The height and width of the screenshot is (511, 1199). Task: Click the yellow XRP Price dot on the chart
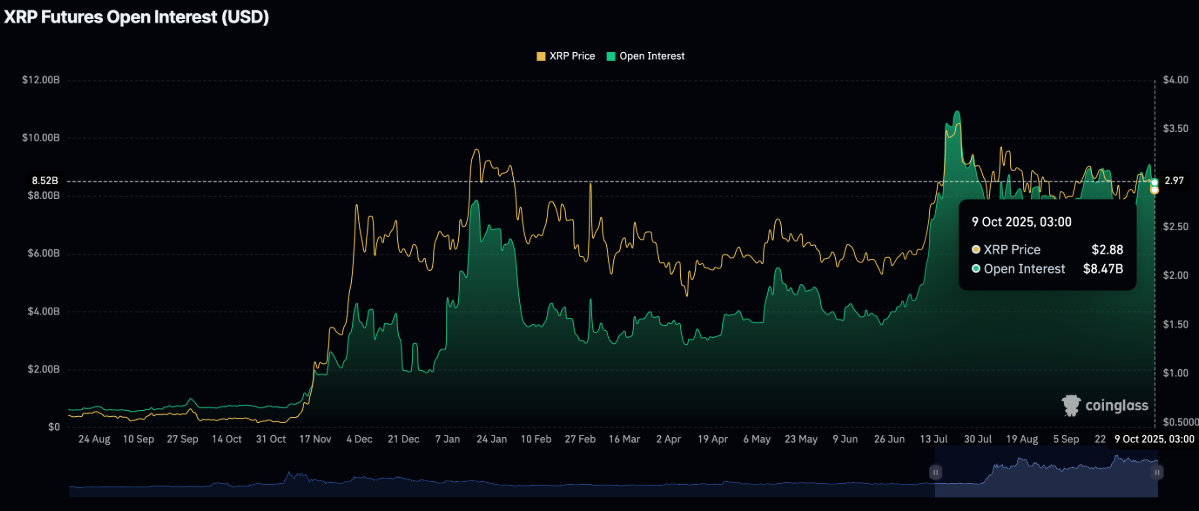click(1155, 190)
